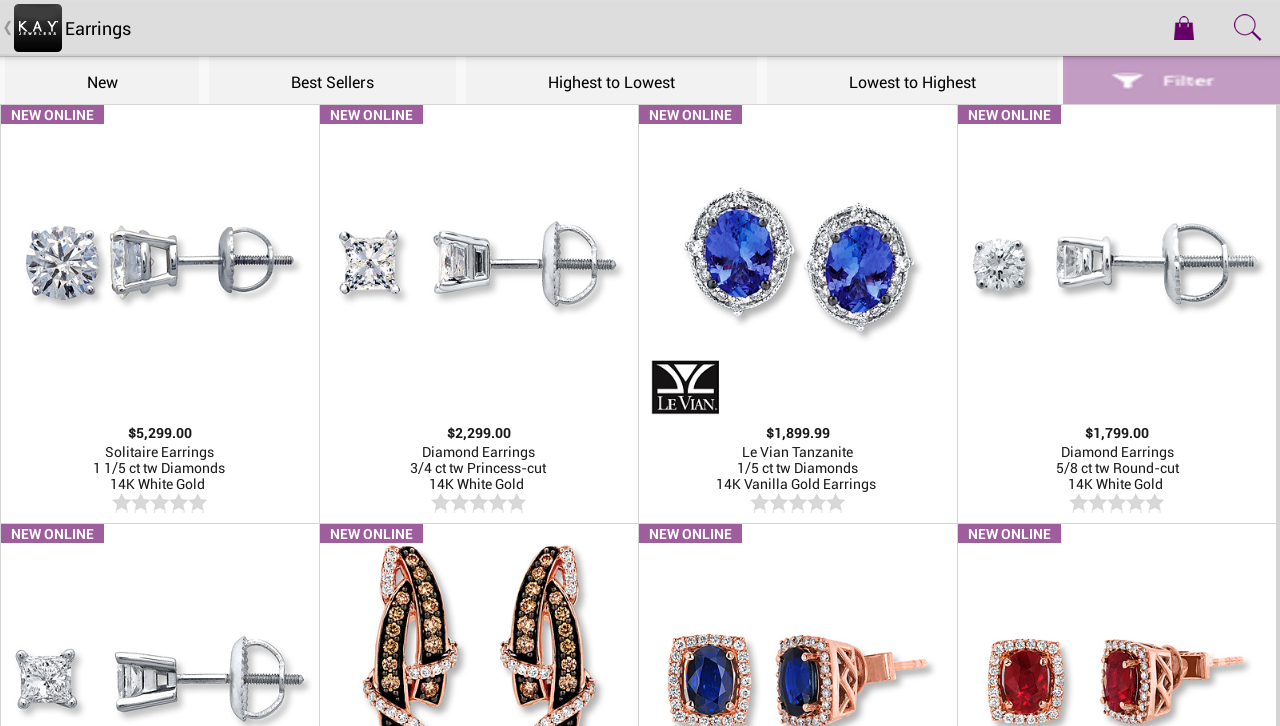Screen dimensions: 1280x726
Task: Click Le Vian Tanzanite product title link
Action: pos(798,452)
